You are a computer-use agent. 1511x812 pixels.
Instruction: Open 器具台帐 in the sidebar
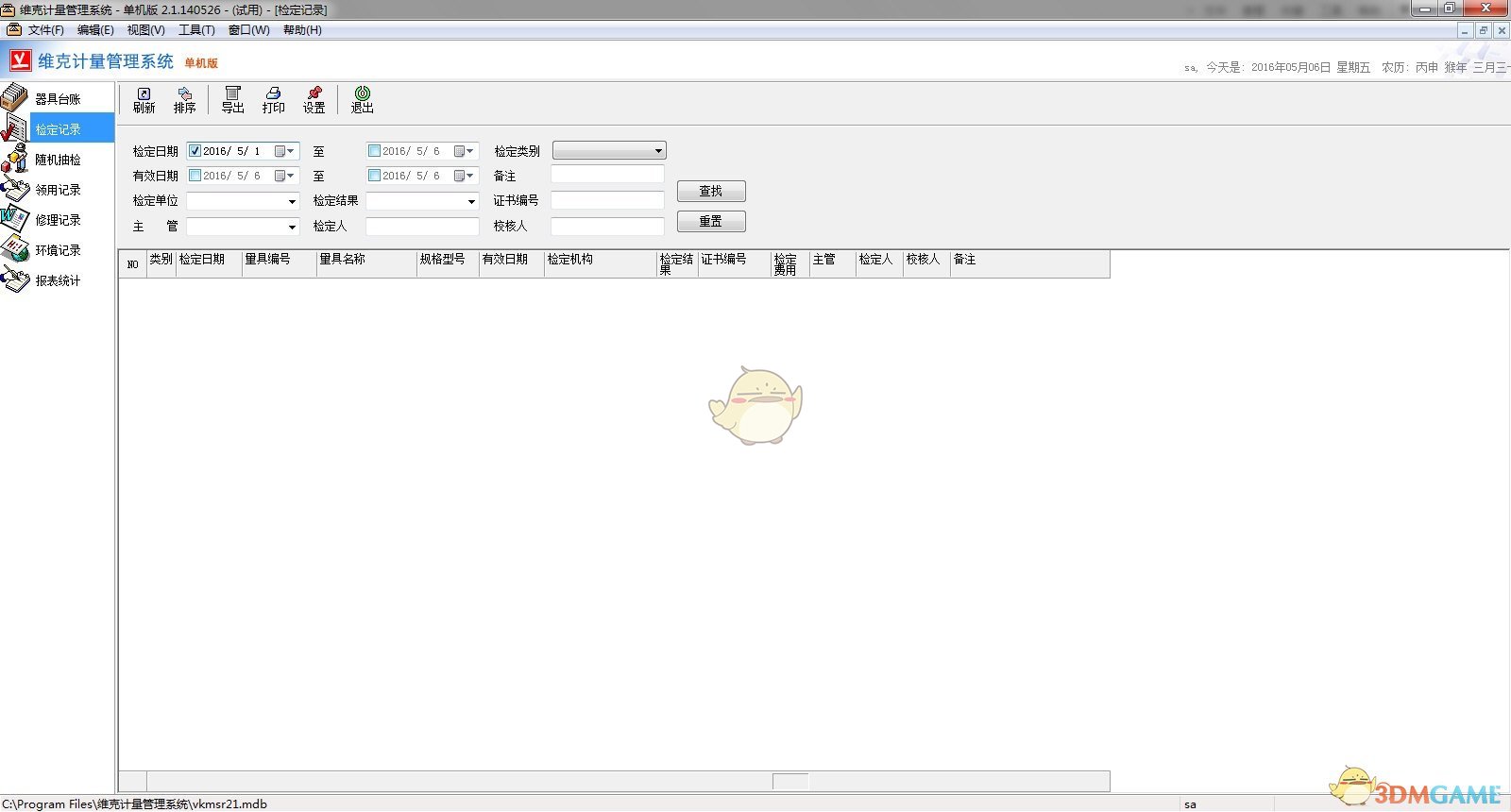coord(57,98)
